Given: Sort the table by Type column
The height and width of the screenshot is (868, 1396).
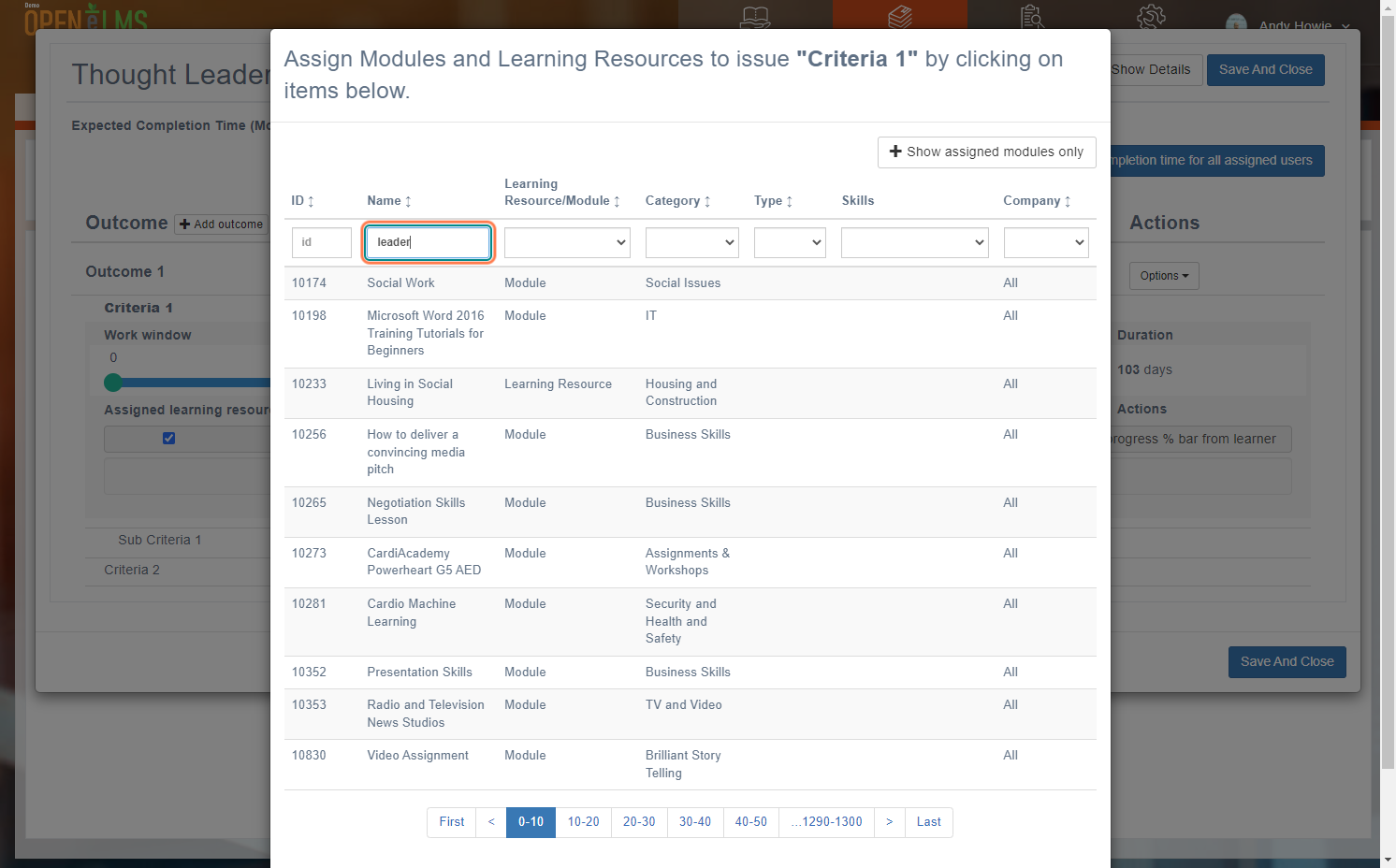Looking at the screenshot, I should (x=774, y=201).
